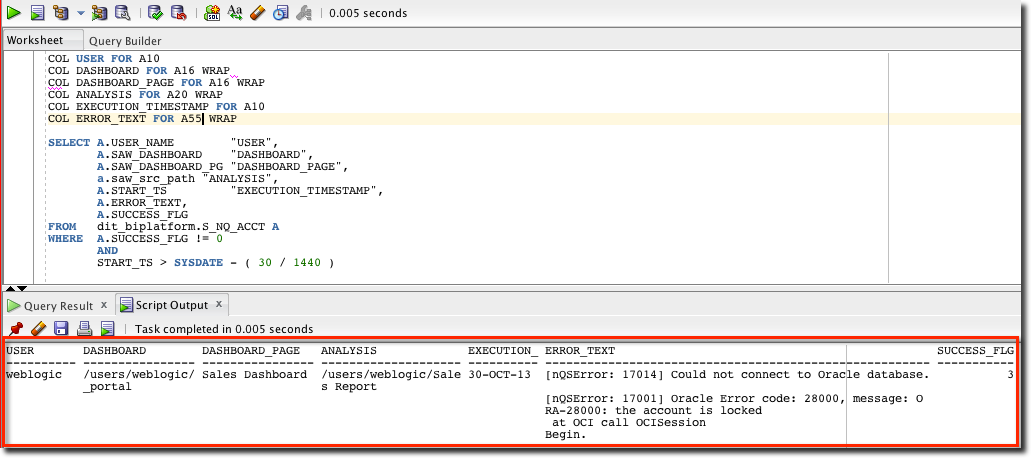Click the 'A.SUCCESS_FLG != 0' condition
This screenshot has height=458, width=1031.
coord(160,239)
